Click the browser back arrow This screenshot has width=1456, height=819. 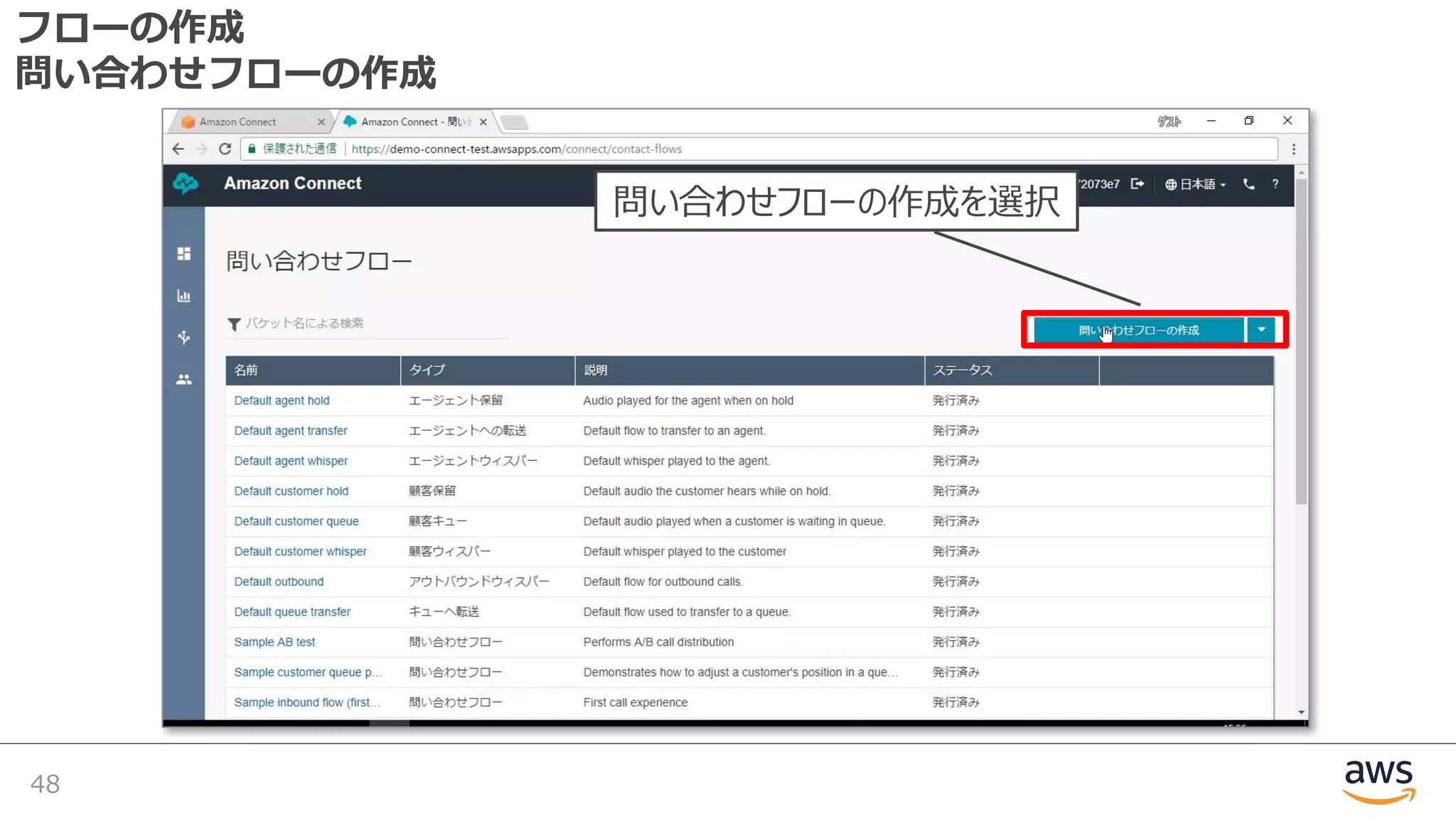coord(178,149)
